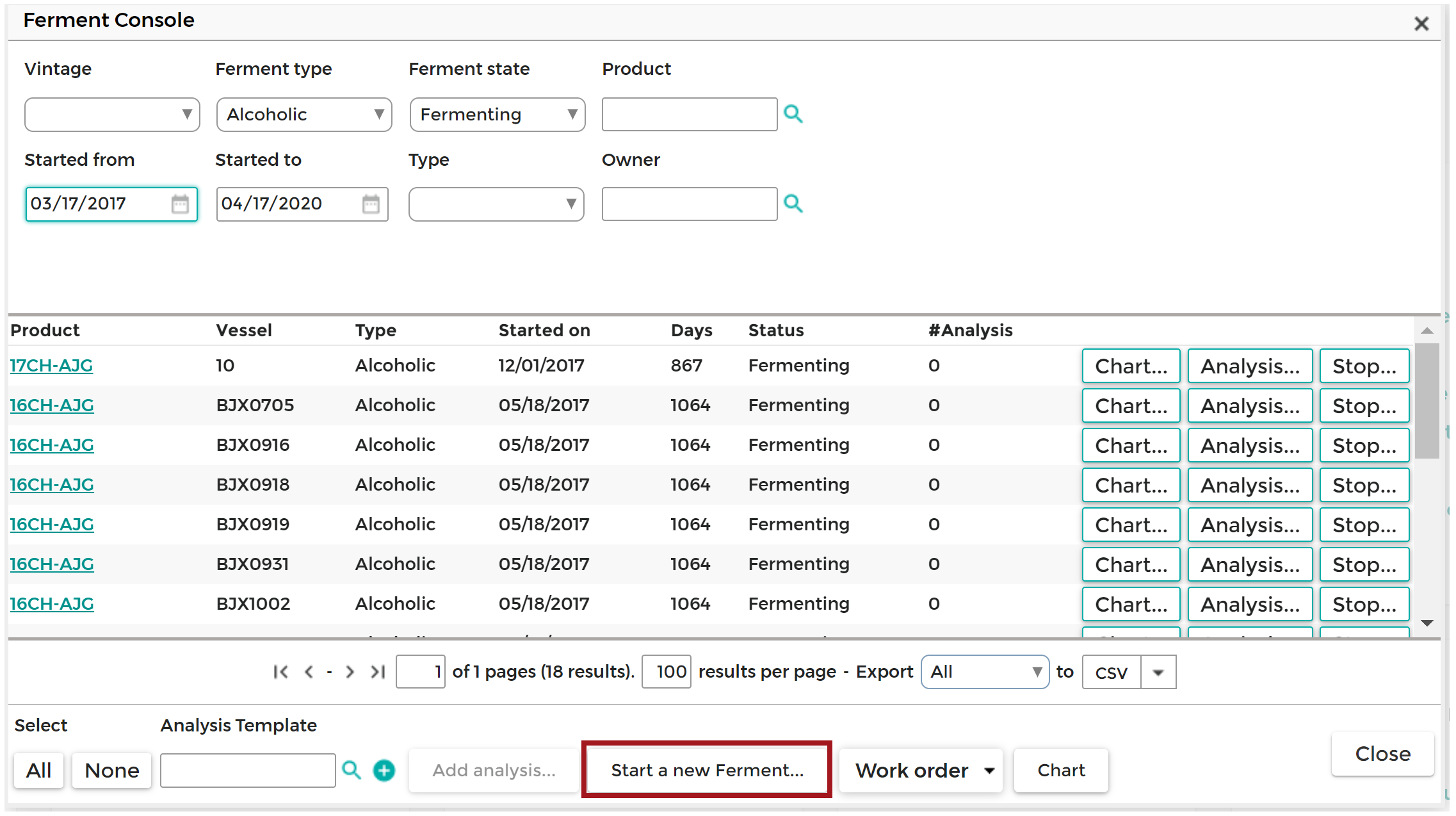This screenshot has height=816, width=1456.
Task: Open the Ferment type dropdown showing Alcoholic
Action: point(304,114)
